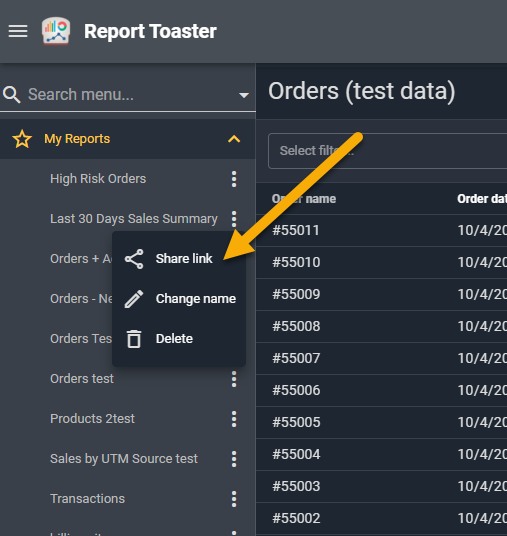Image resolution: width=507 pixels, height=536 pixels.
Task: Open options for High Risk Orders
Action: 234,179
